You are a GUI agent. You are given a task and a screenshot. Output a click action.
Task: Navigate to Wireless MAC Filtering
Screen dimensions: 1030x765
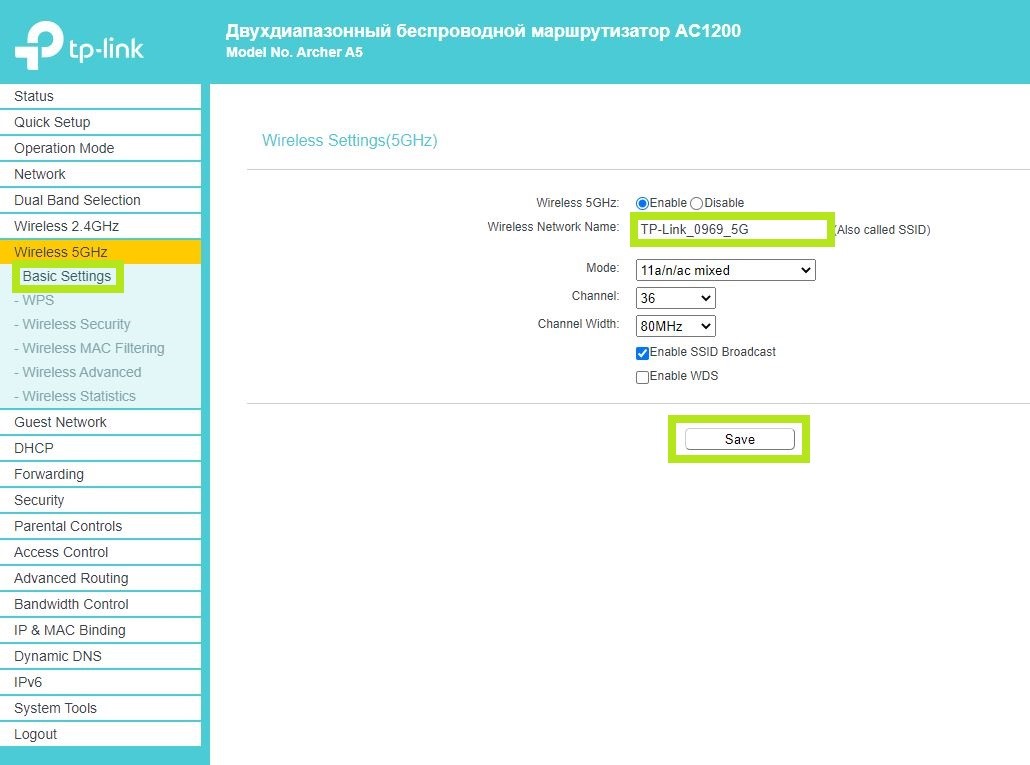93,348
